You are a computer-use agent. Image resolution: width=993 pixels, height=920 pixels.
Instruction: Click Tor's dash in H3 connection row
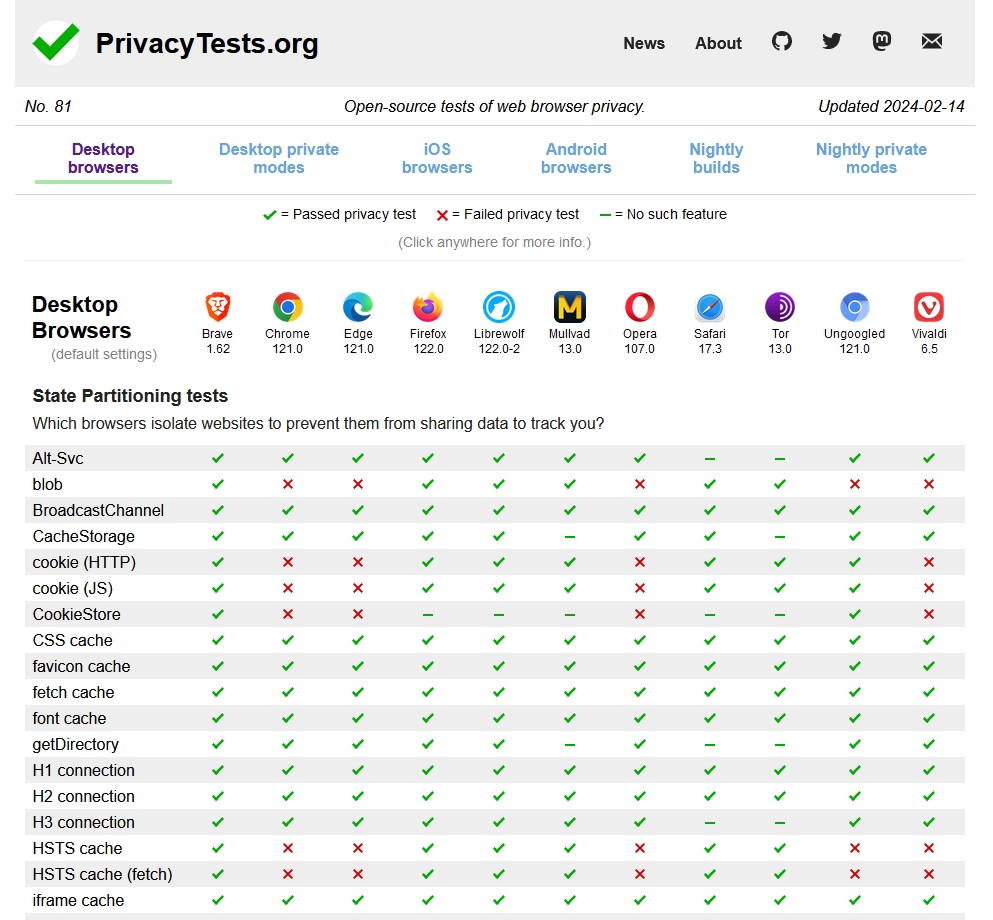tap(780, 823)
